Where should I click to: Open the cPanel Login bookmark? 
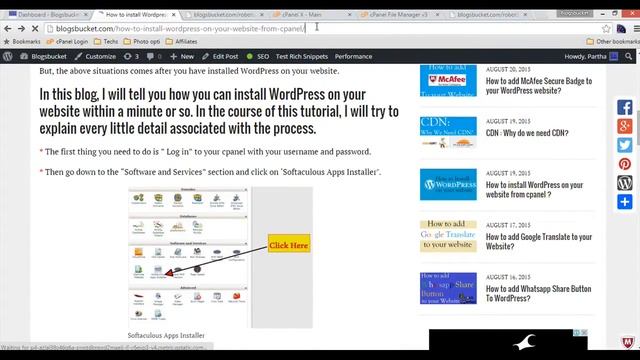pos(67,41)
